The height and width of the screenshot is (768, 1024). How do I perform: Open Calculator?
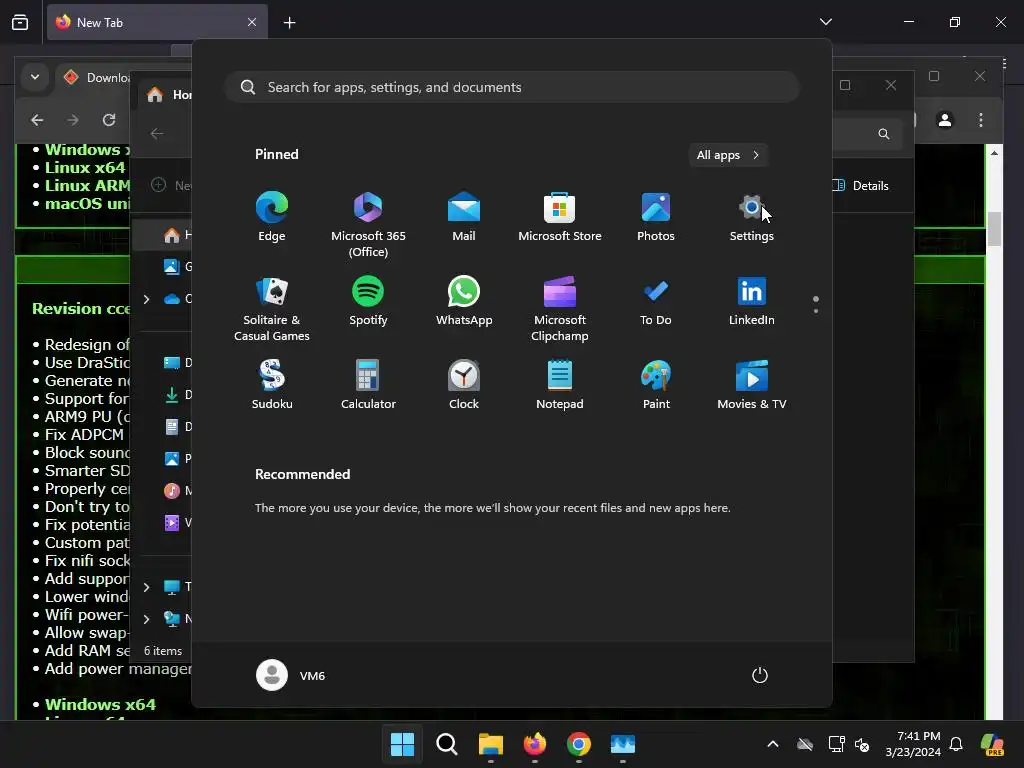coord(368,385)
